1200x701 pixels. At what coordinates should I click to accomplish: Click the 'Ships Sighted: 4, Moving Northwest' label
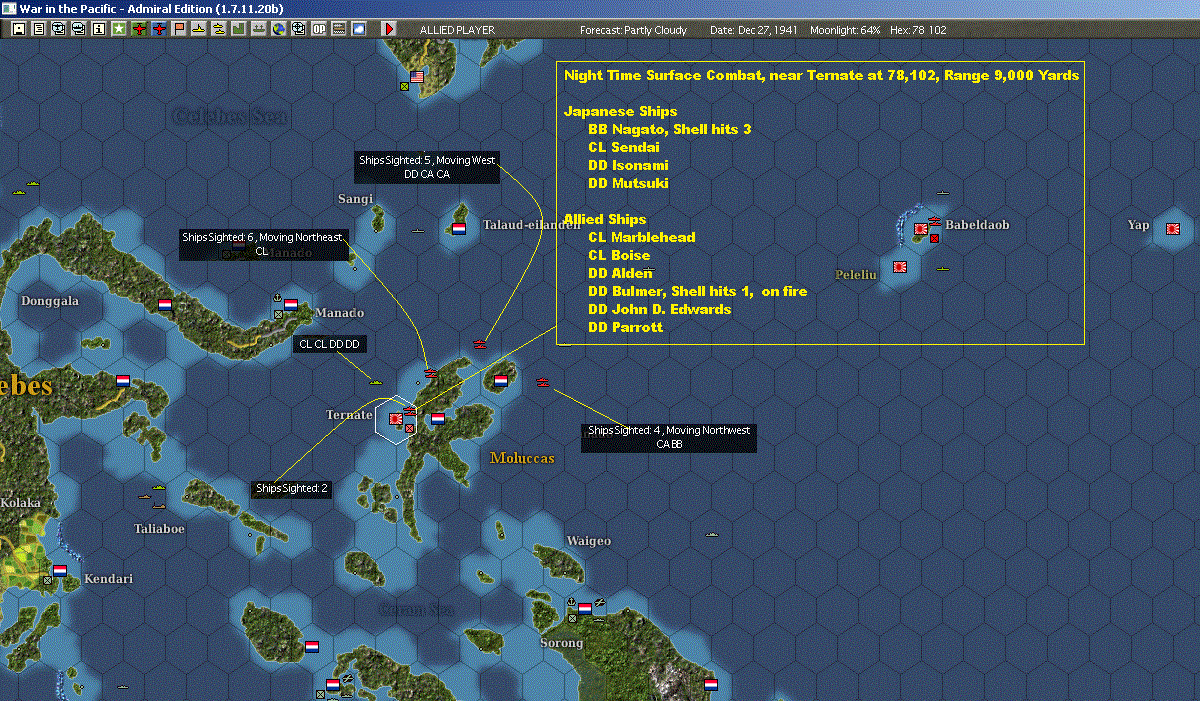(669, 437)
